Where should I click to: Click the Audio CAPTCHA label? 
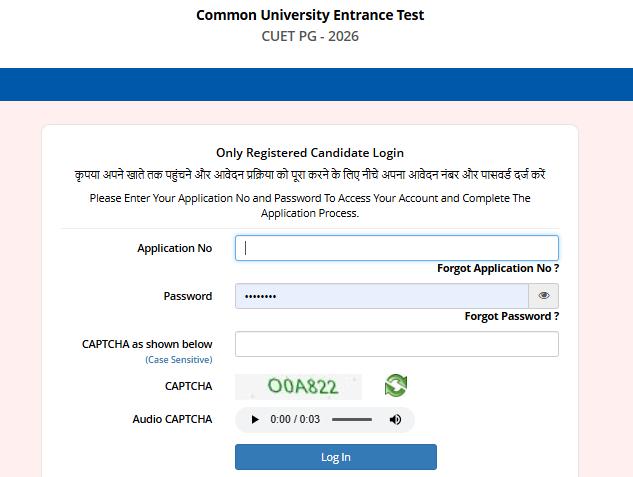(172, 419)
